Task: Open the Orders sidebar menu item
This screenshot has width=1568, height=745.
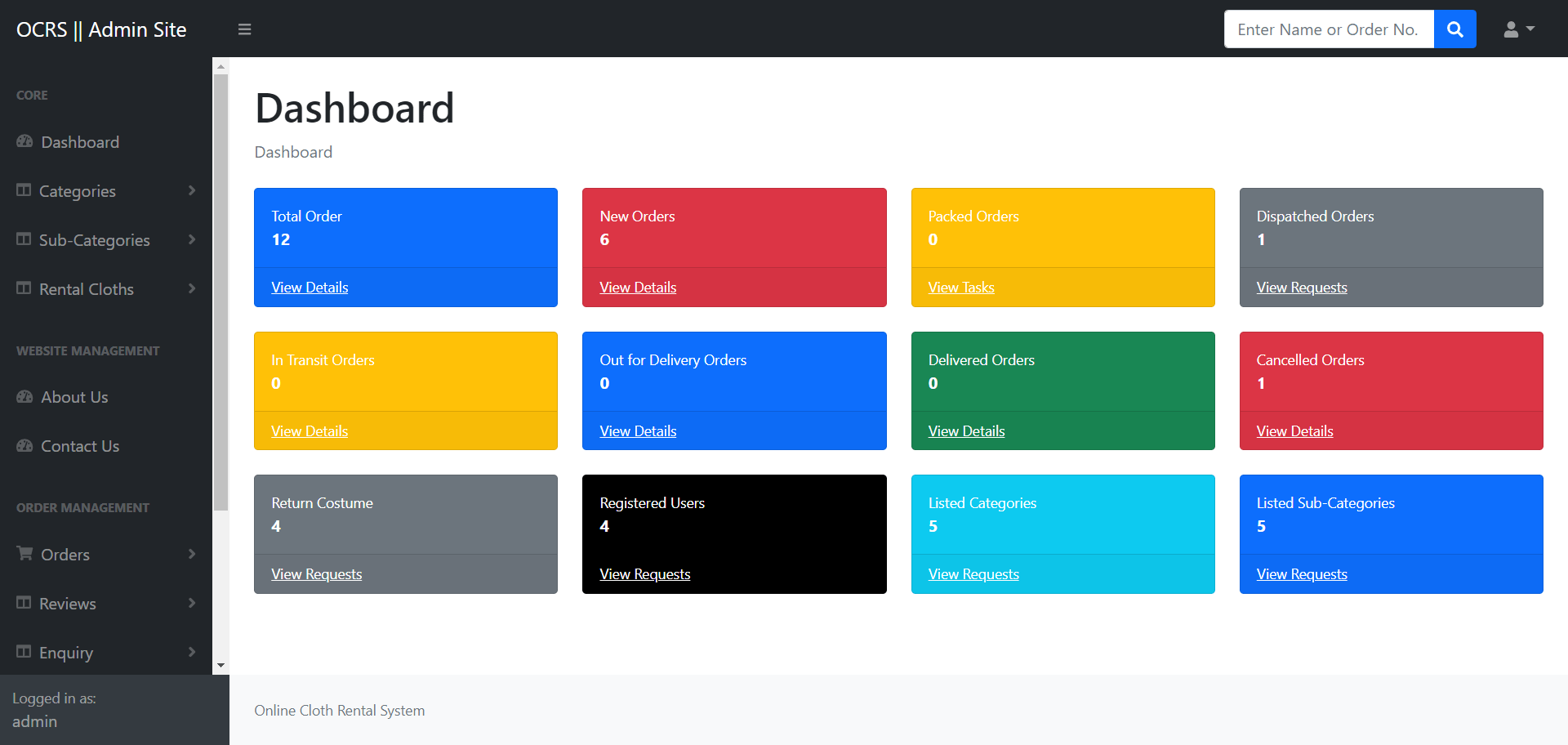Action: tap(65, 555)
